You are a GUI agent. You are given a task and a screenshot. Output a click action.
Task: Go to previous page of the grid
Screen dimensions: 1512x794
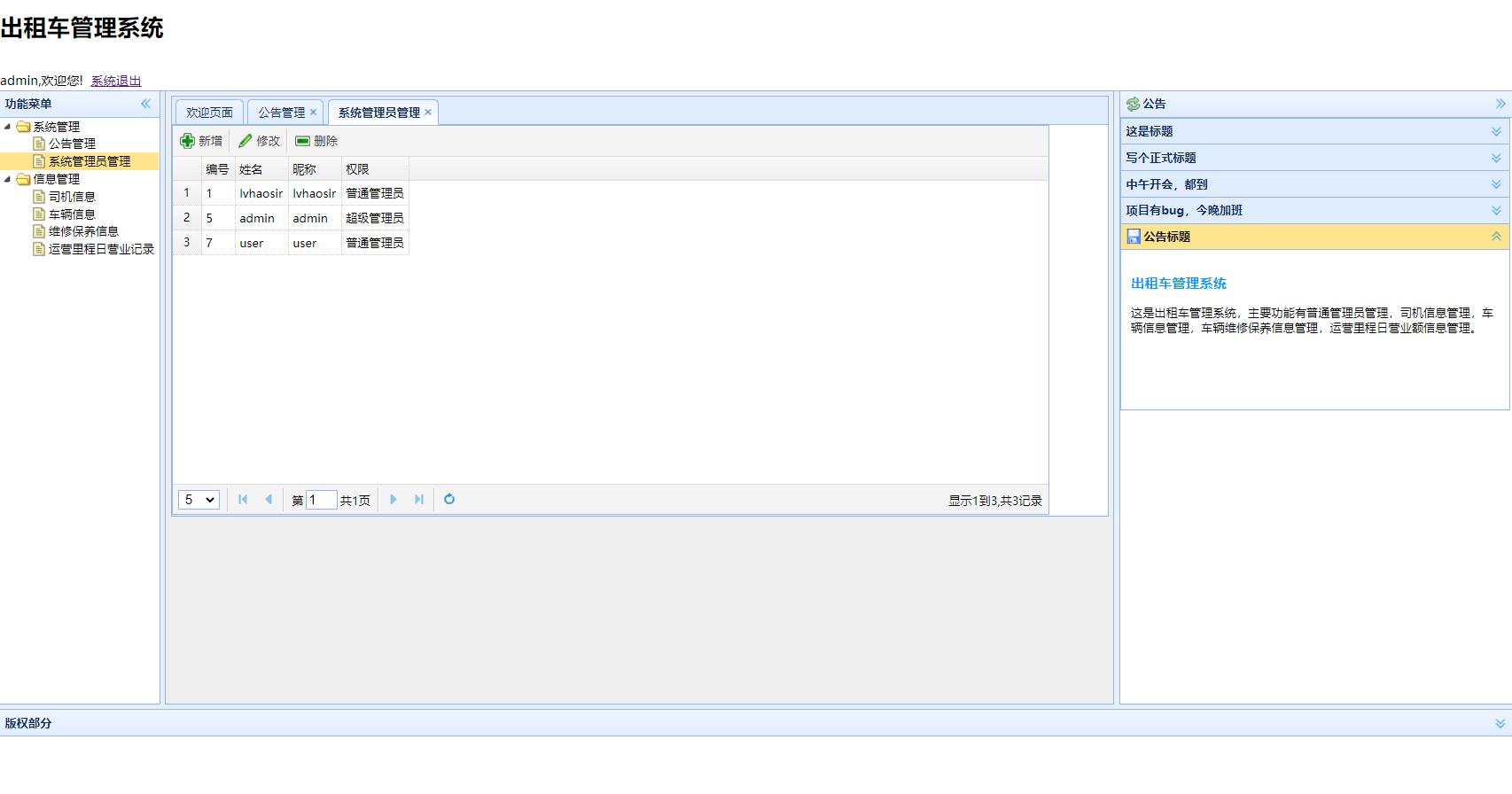click(269, 500)
